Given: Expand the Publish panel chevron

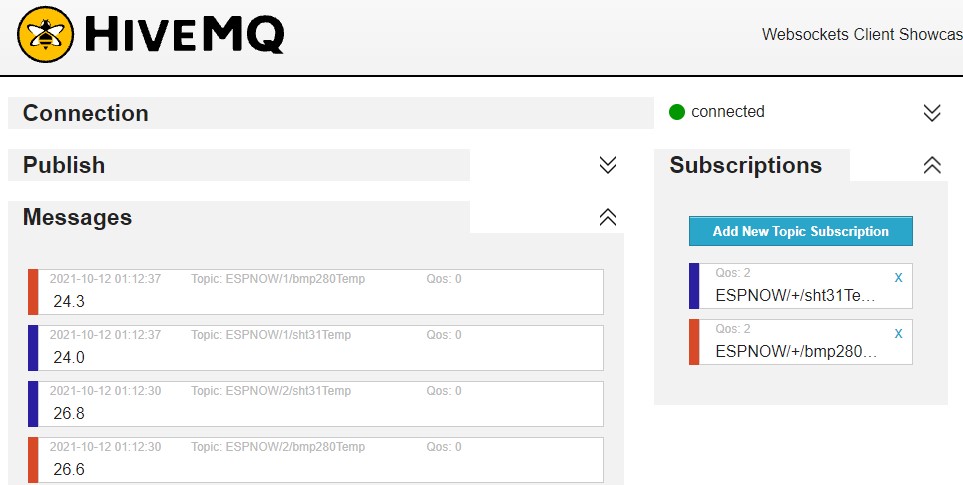Looking at the screenshot, I should click(x=607, y=165).
